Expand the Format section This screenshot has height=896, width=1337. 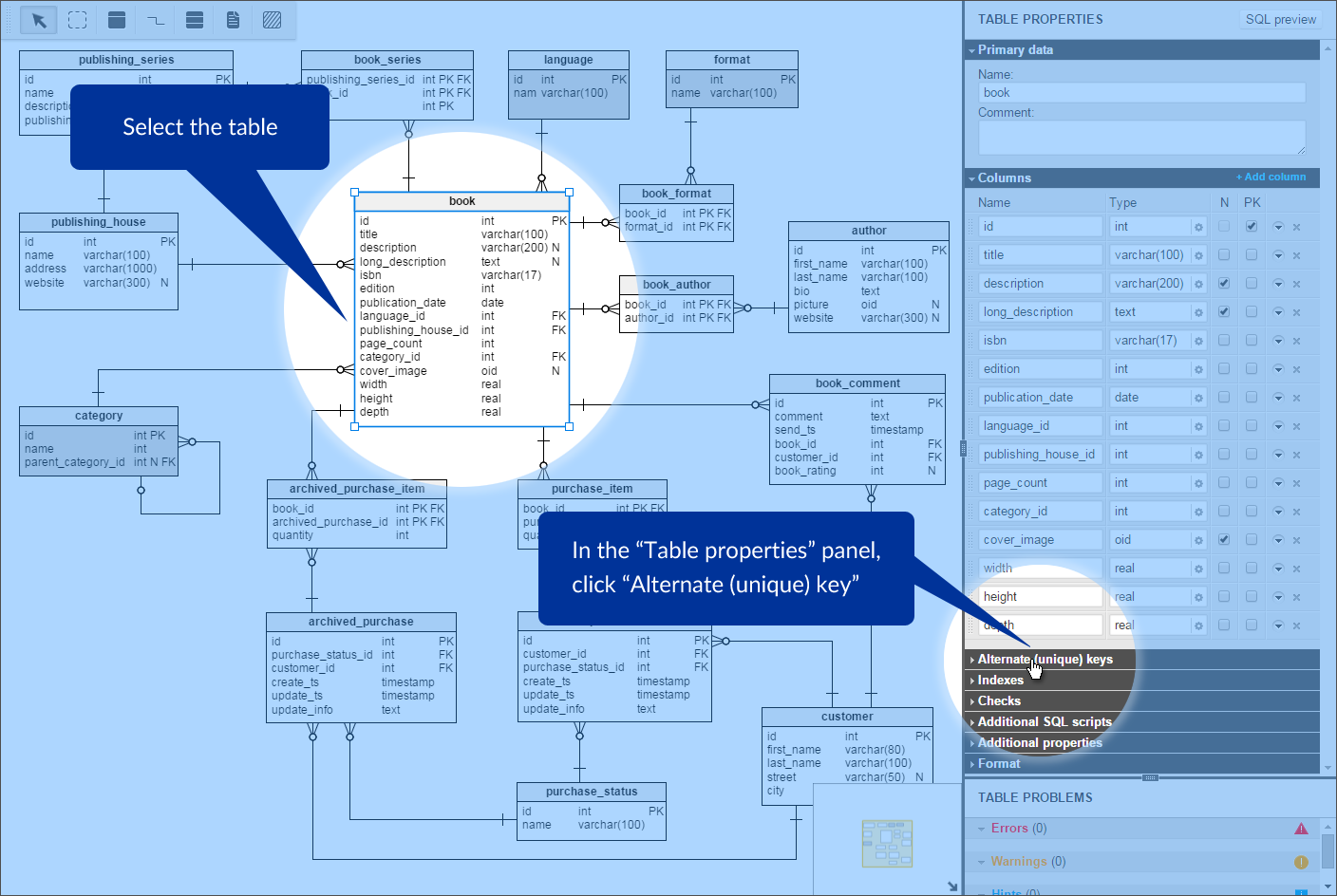point(1141,763)
